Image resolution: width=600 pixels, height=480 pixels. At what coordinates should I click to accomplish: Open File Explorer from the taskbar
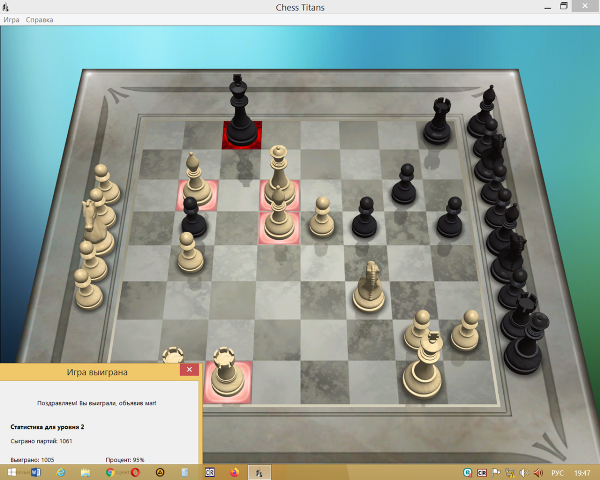click(x=87, y=472)
